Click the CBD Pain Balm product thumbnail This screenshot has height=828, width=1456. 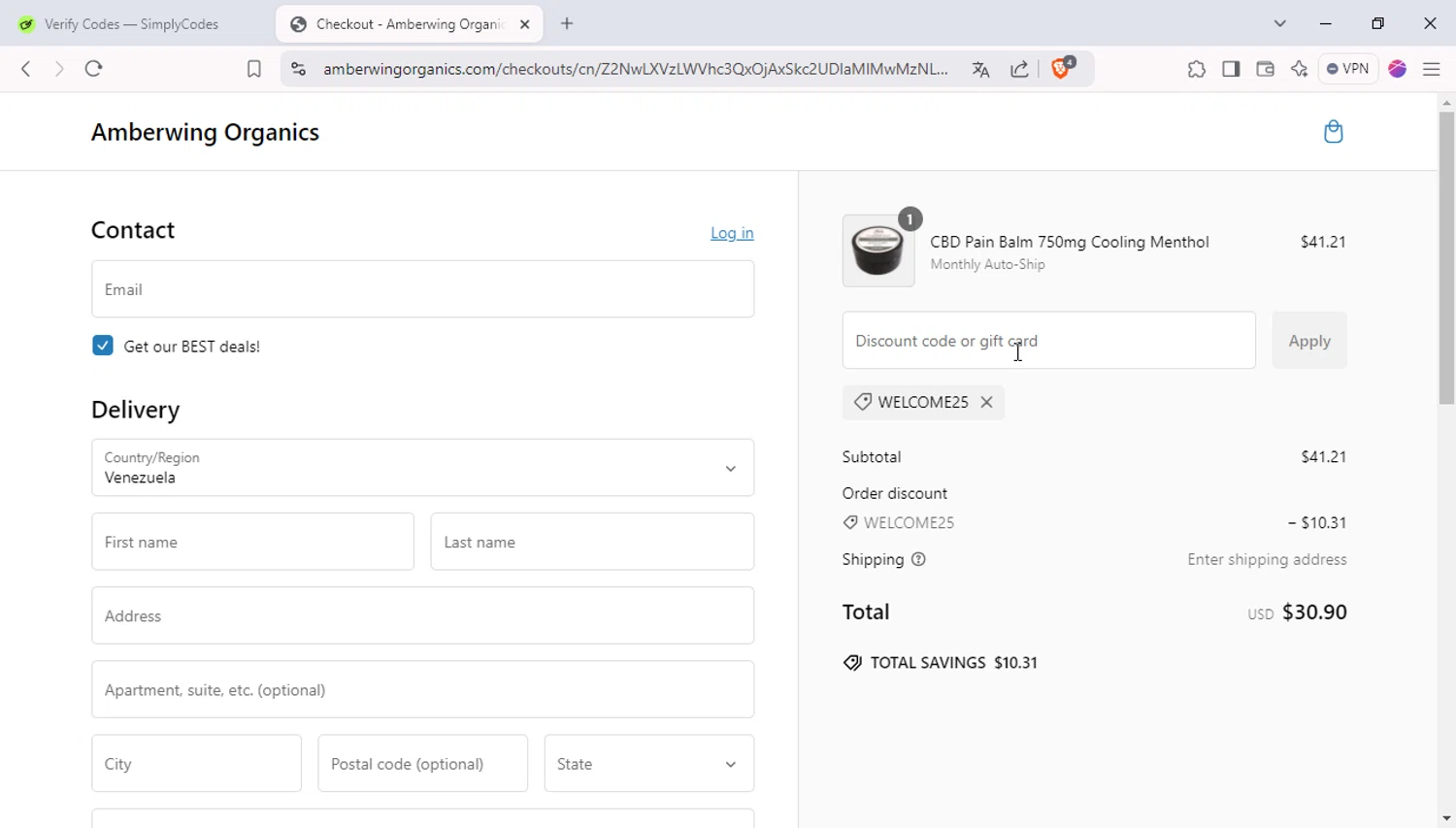pyautogui.click(x=878, y=250)
